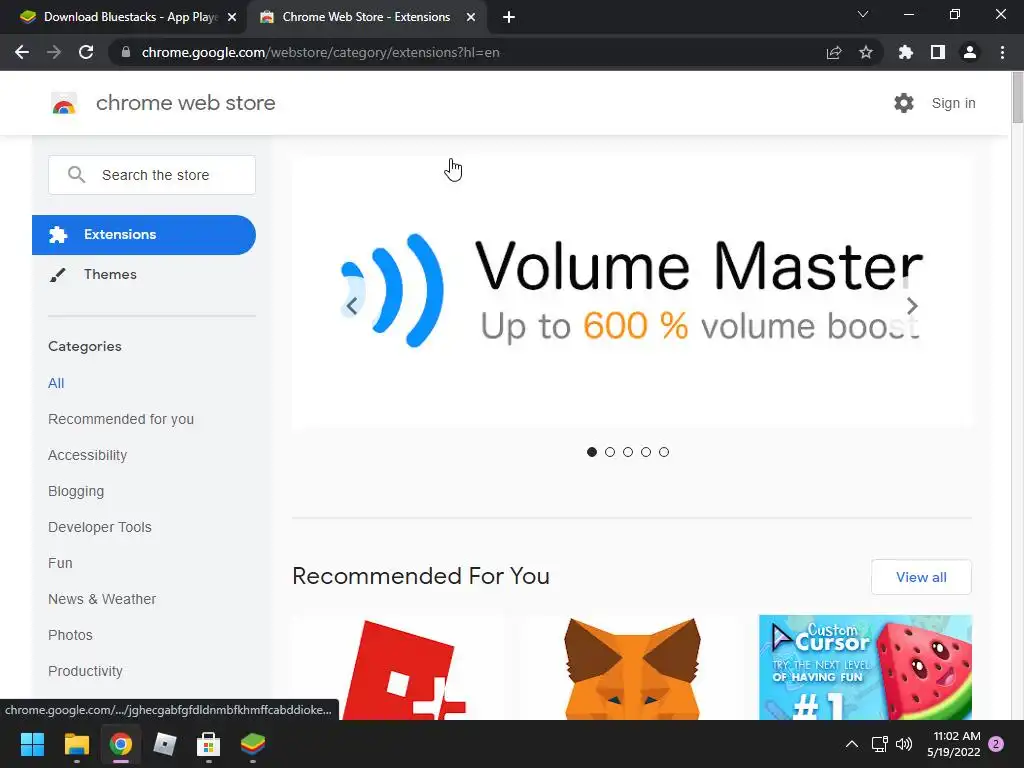Screen dimensions: 1024x768
Task: Click the Chrome Web Store rainbow logo
Action: (64, 103)
